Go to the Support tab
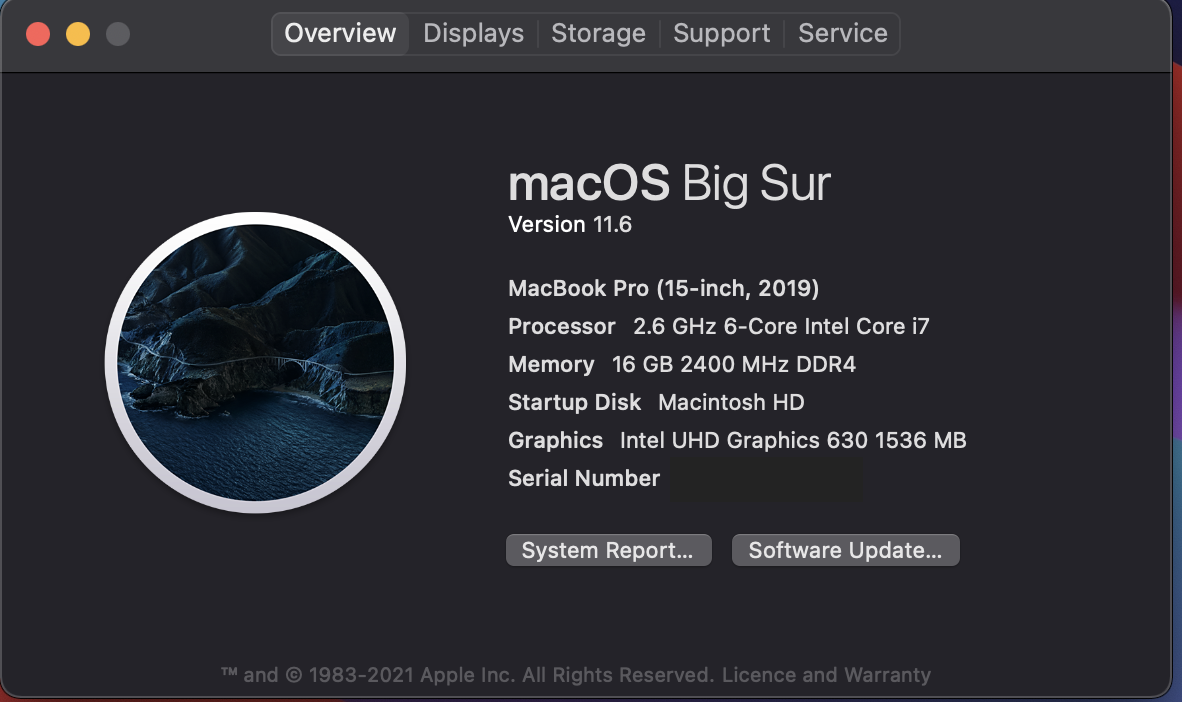This screenshot has width=1182, height=702. [721, 33]
